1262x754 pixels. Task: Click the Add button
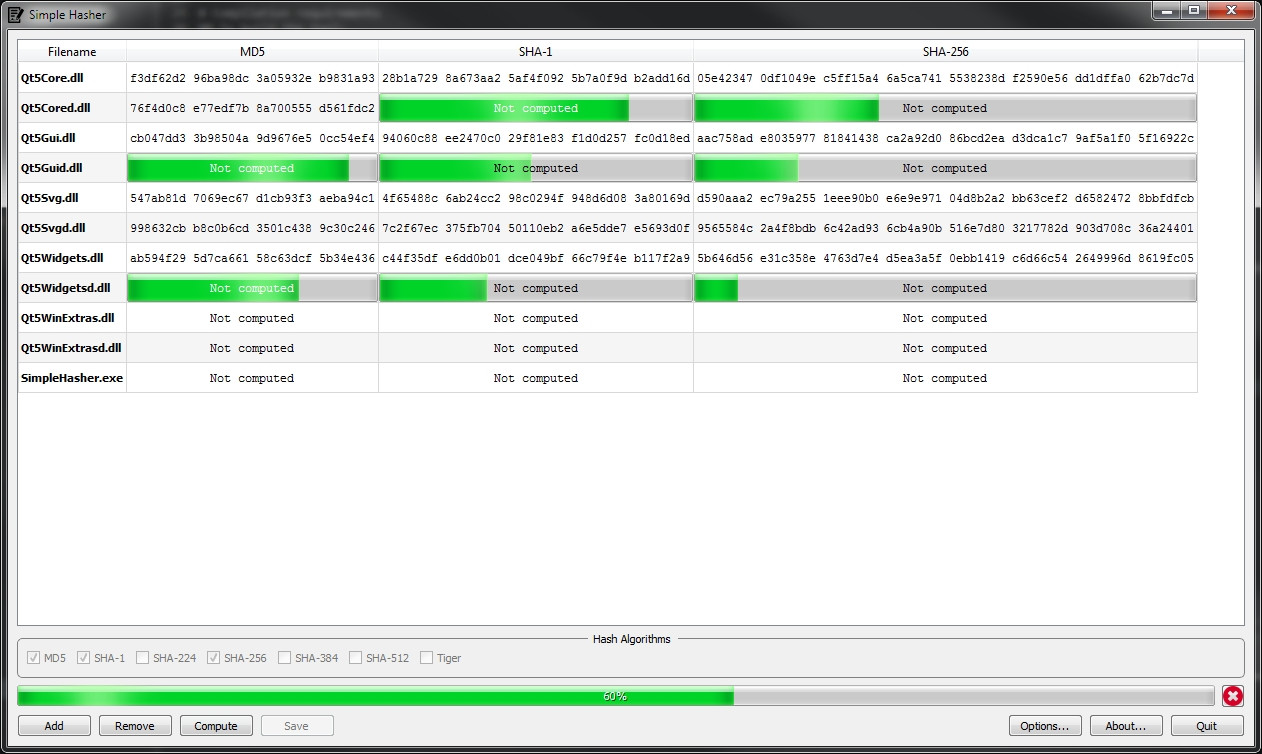[x=54, y=726]
